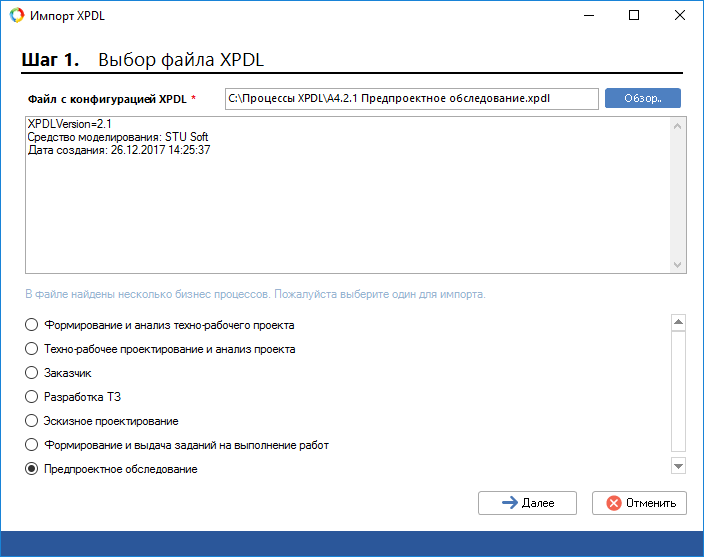The height and width of the screenshot is (557, 704).
Task: Minimize the Импорт XPDL window
Action: [589, 15]
